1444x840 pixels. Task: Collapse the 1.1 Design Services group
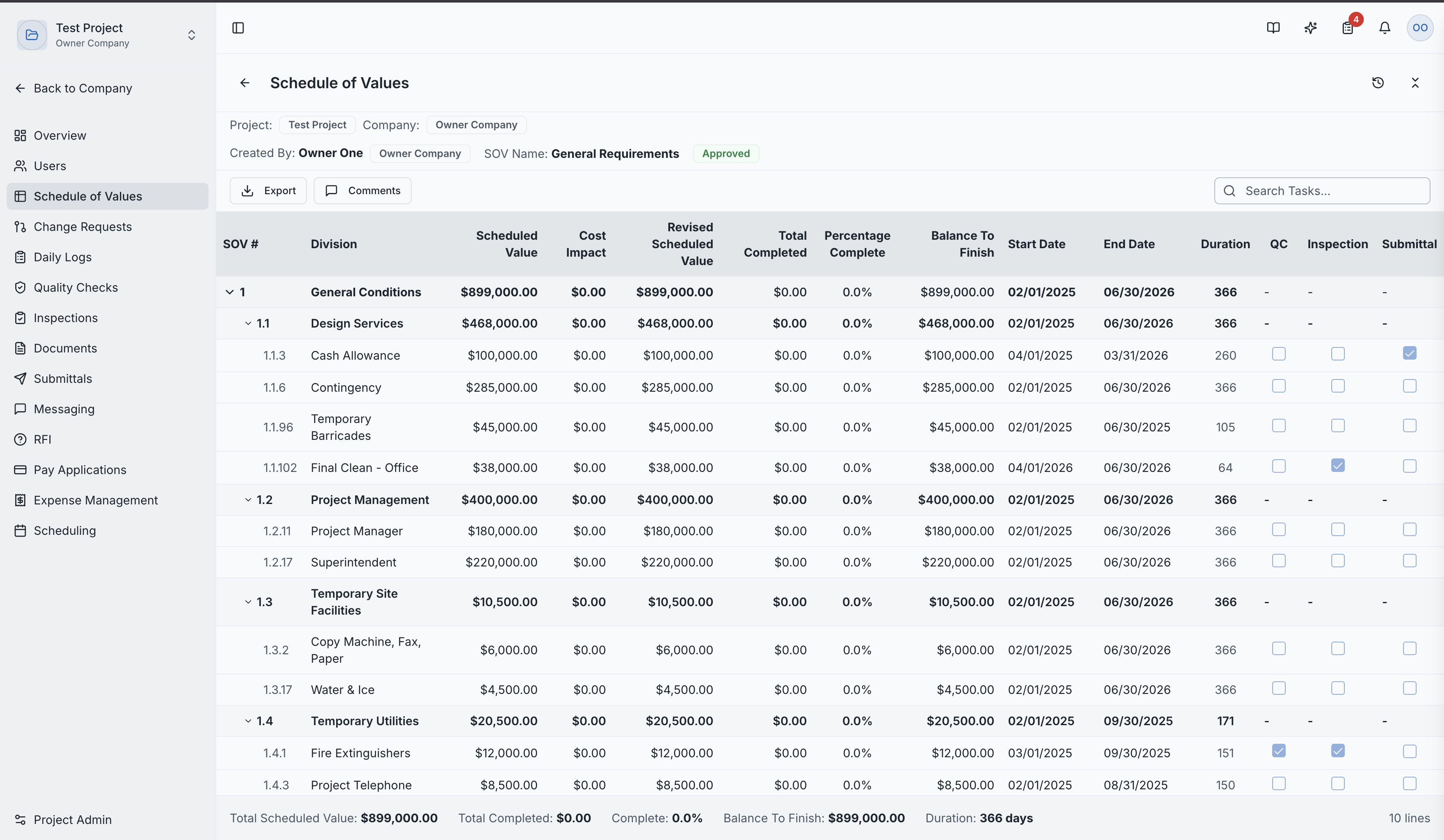(x=247, y=324)
